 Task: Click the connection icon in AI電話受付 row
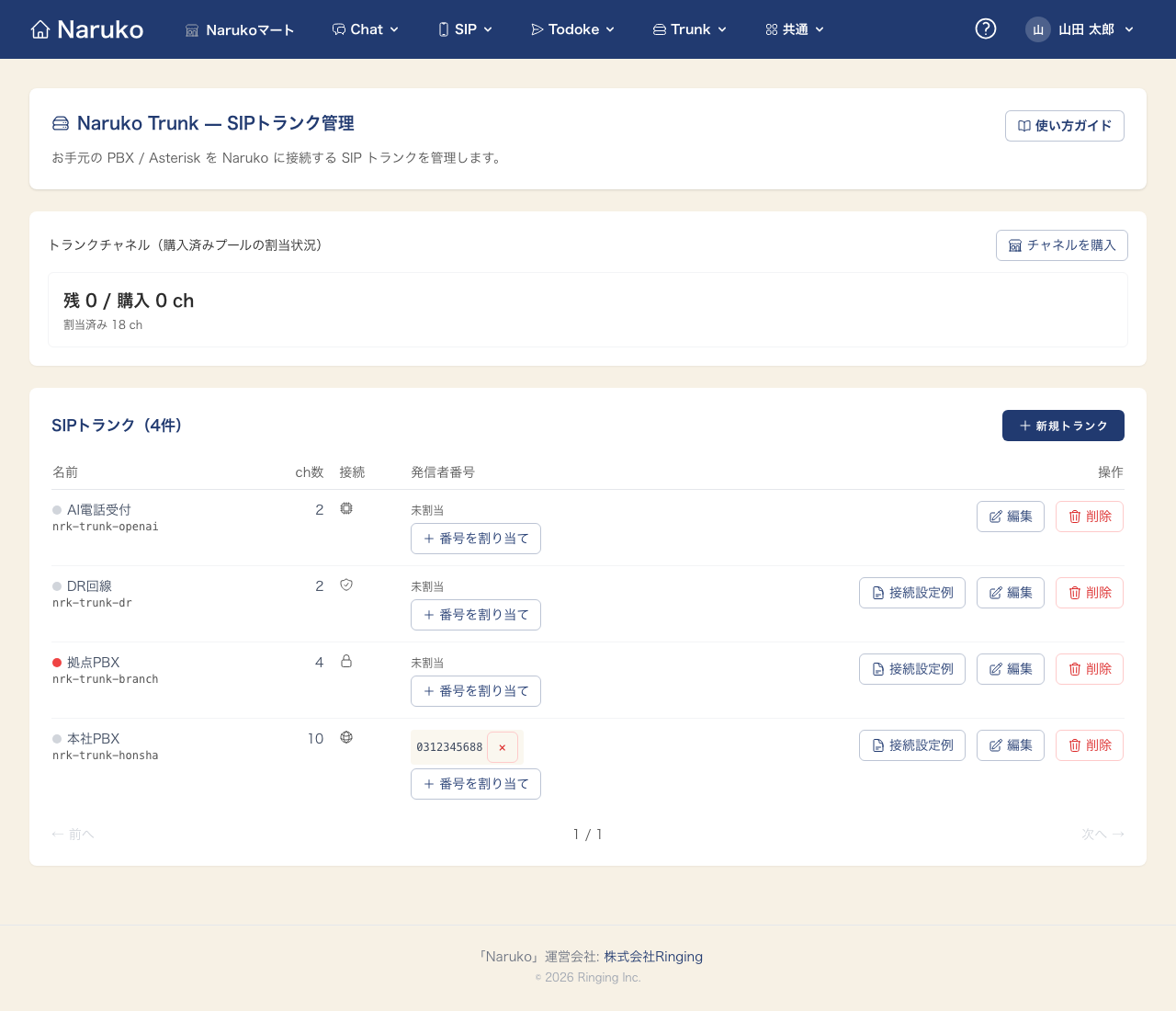pos(346,508)
